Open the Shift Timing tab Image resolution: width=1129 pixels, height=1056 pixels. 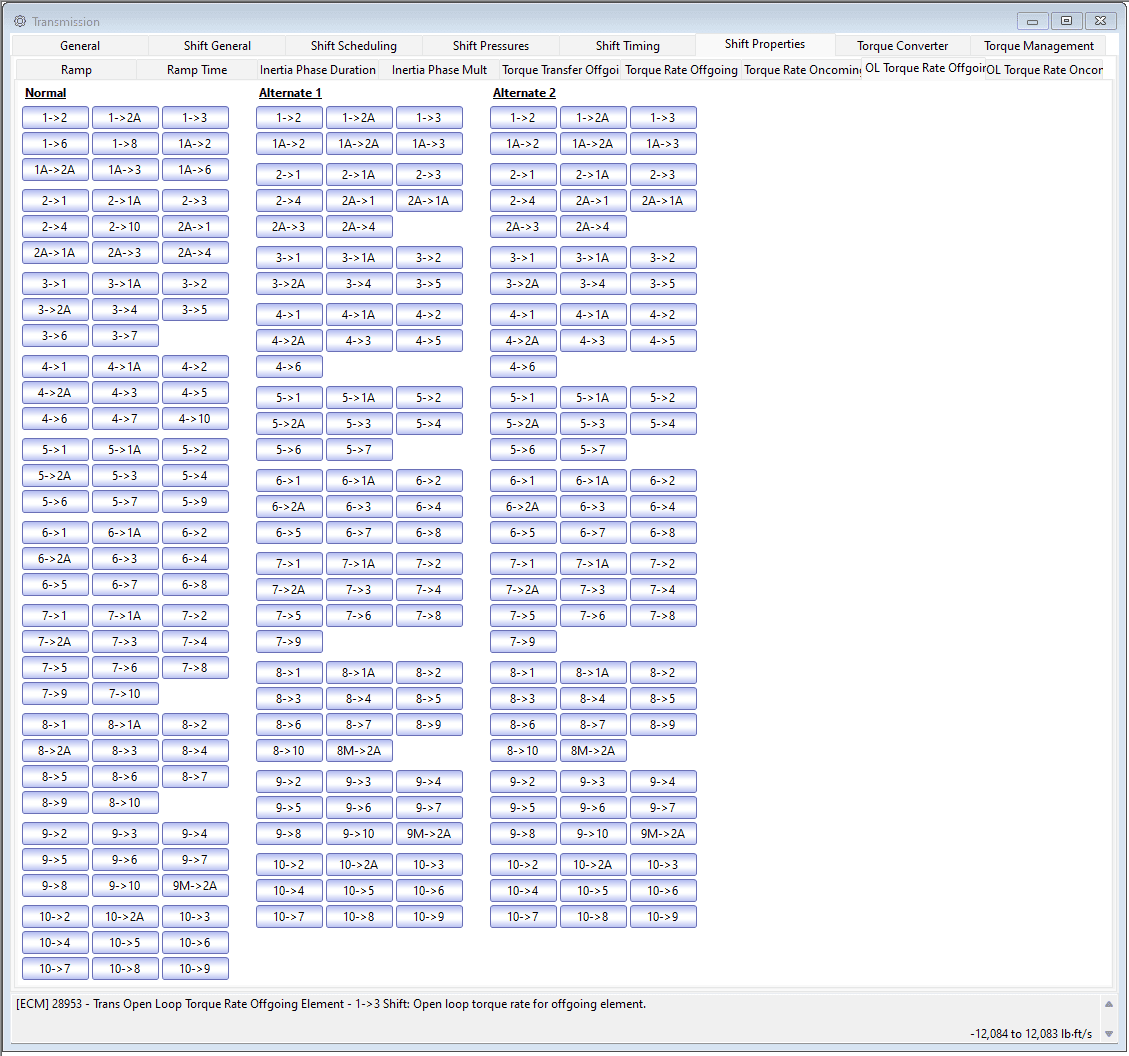coord(627,45)
